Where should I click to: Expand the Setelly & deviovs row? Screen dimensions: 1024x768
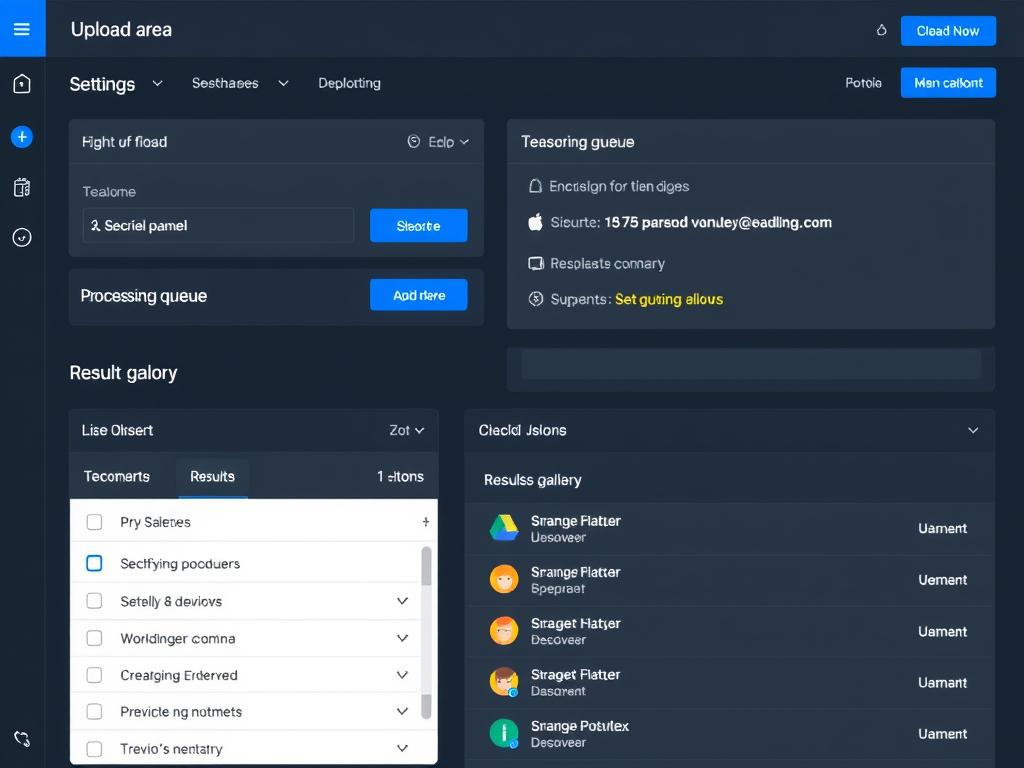(402, 601)
